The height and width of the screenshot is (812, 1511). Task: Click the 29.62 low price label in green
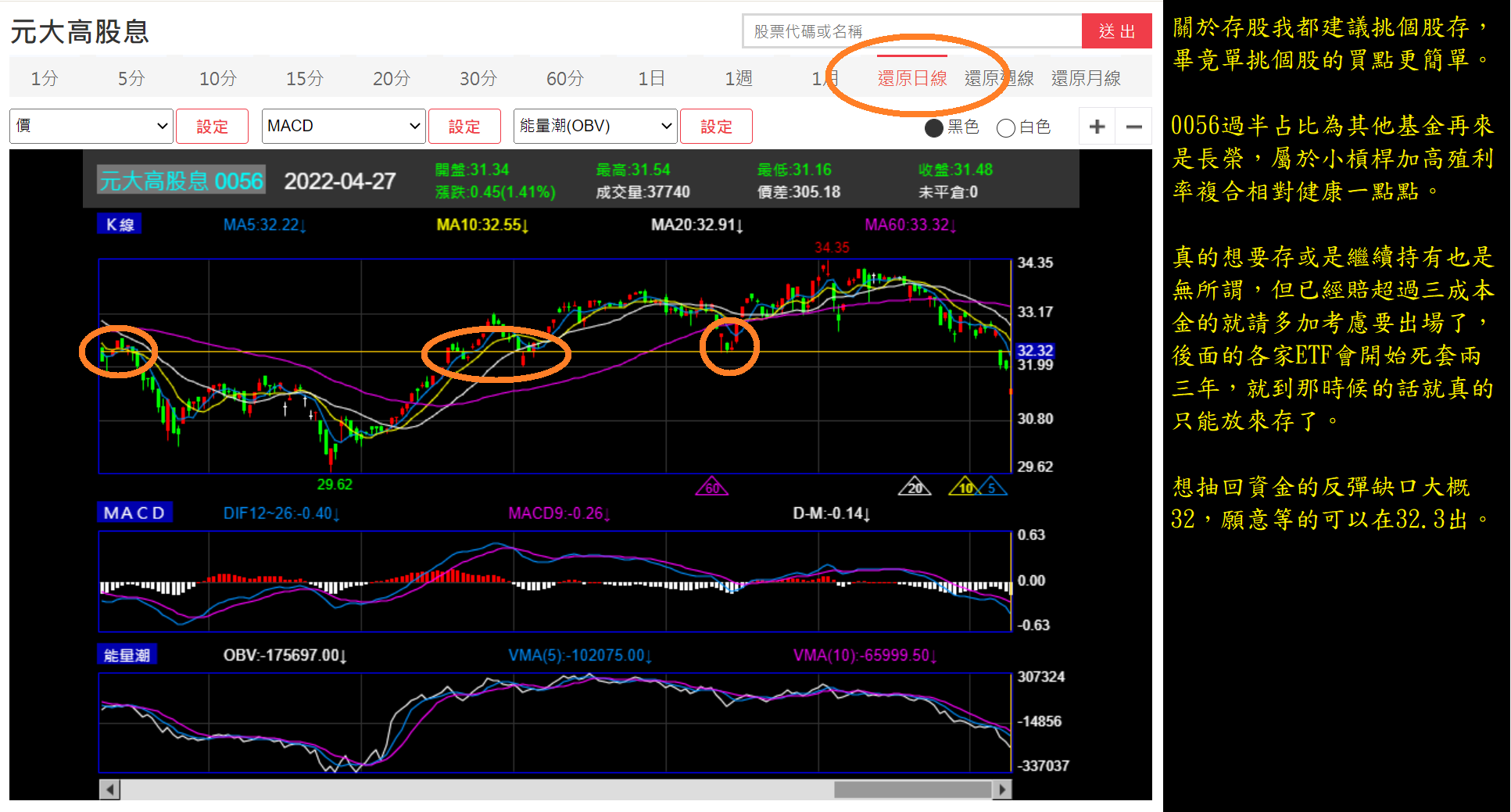tap(335, 485)
